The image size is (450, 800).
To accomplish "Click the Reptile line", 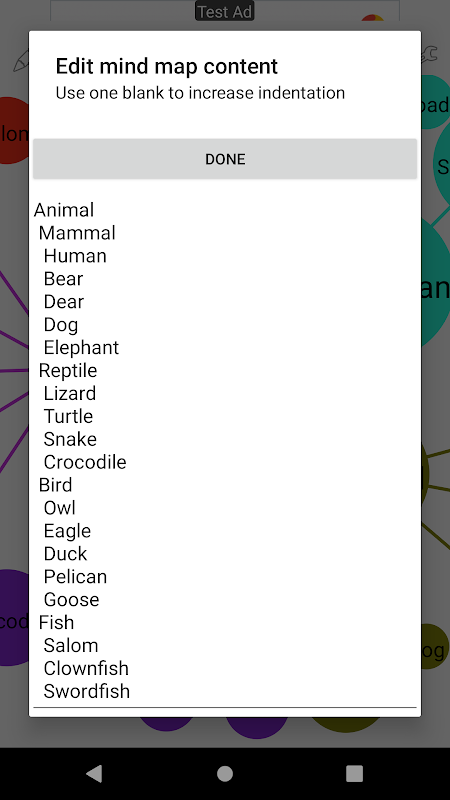I will pos(68,371).
